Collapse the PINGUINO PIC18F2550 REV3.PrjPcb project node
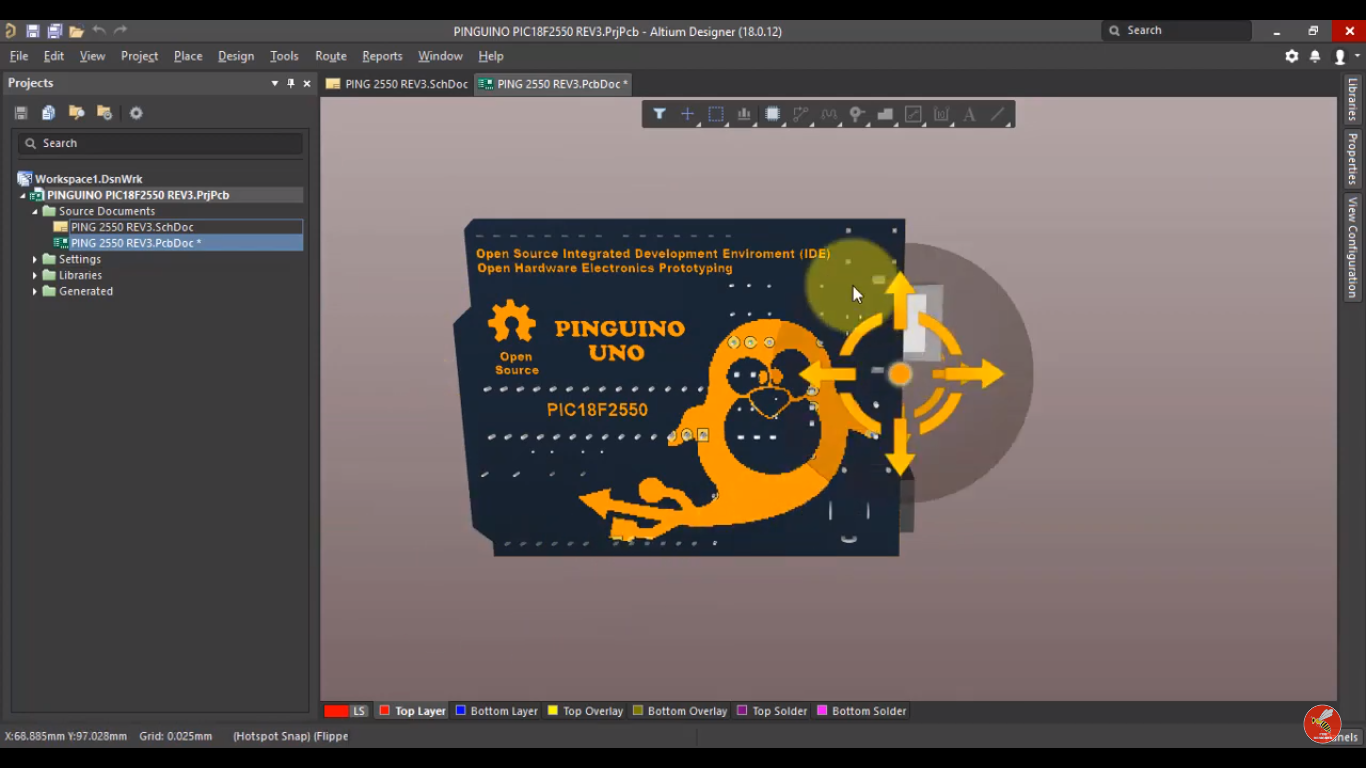Viewport: 1366px width, 768px height. [23, 195]
